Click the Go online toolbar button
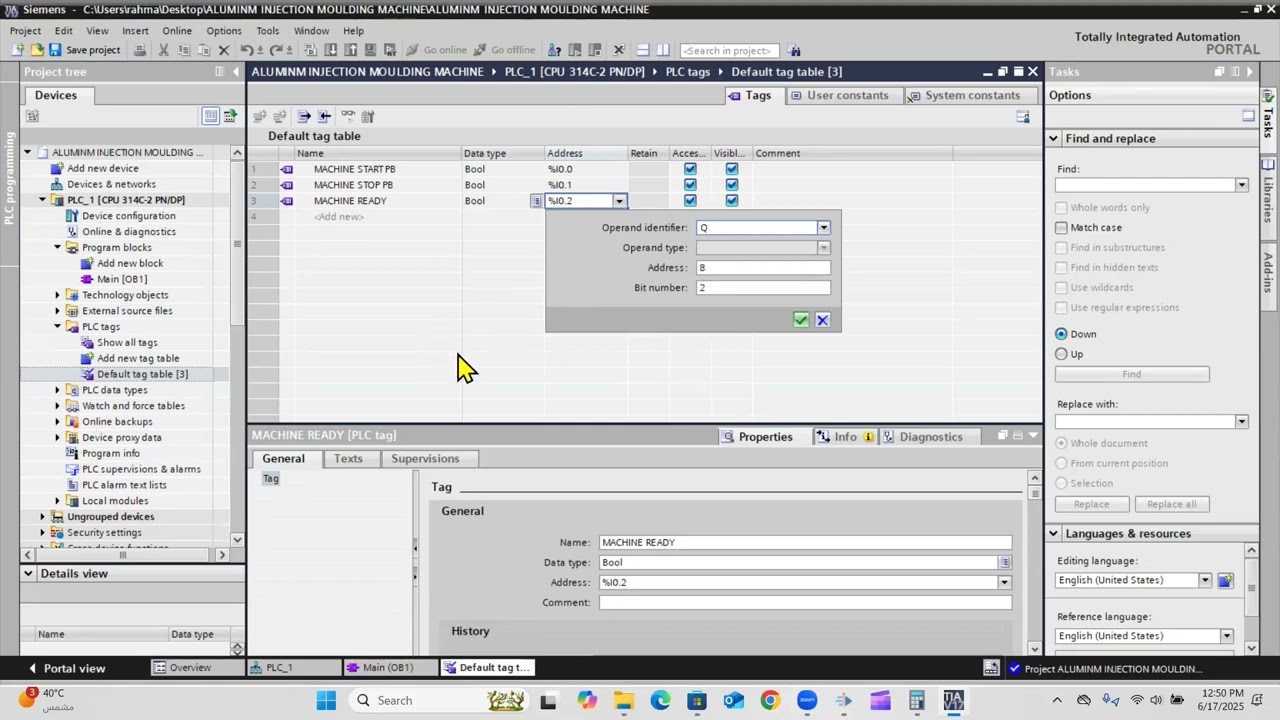1280x720 pixels. (437, 50)
